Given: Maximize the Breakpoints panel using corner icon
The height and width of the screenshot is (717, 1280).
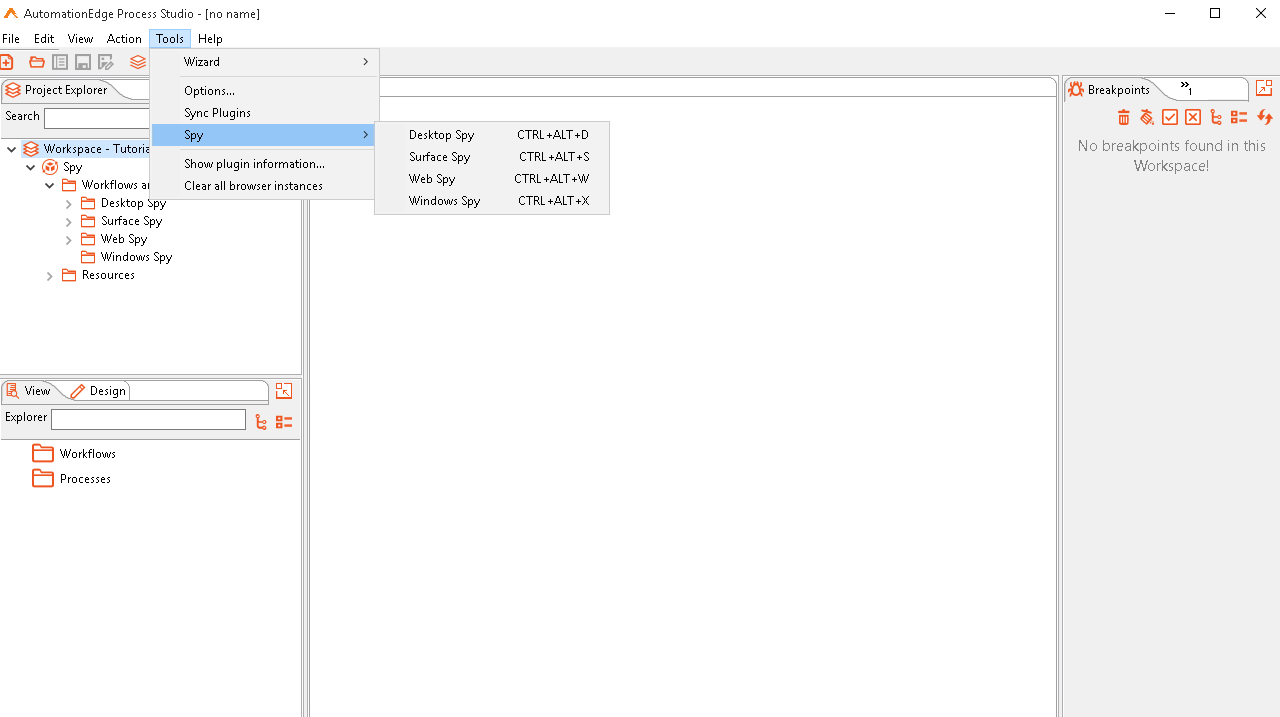Looking at the screenshot, I should (1264, 88).
